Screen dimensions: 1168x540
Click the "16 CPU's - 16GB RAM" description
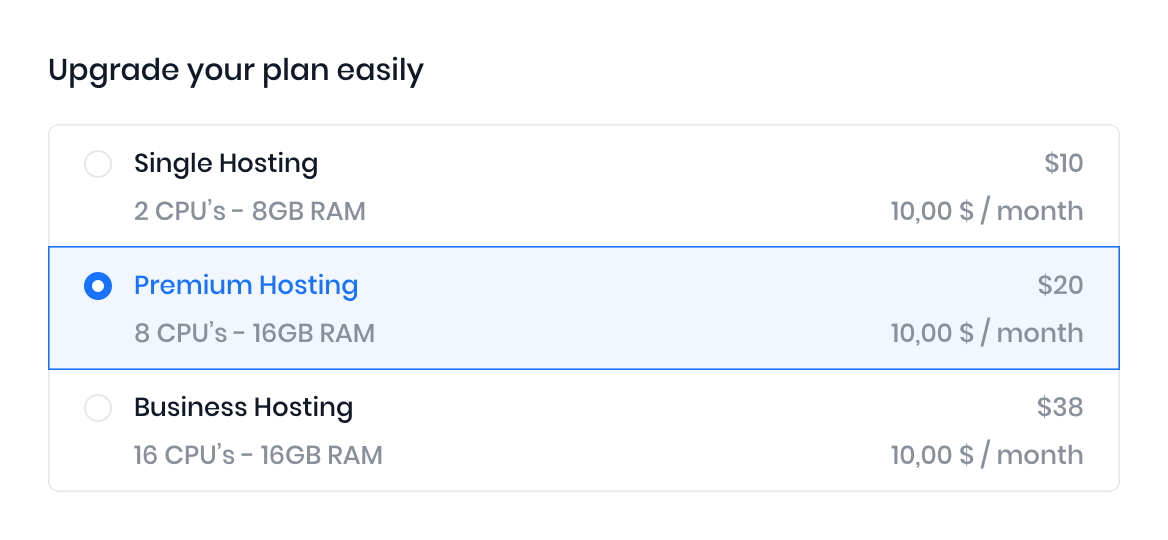[x=258, y=455]
